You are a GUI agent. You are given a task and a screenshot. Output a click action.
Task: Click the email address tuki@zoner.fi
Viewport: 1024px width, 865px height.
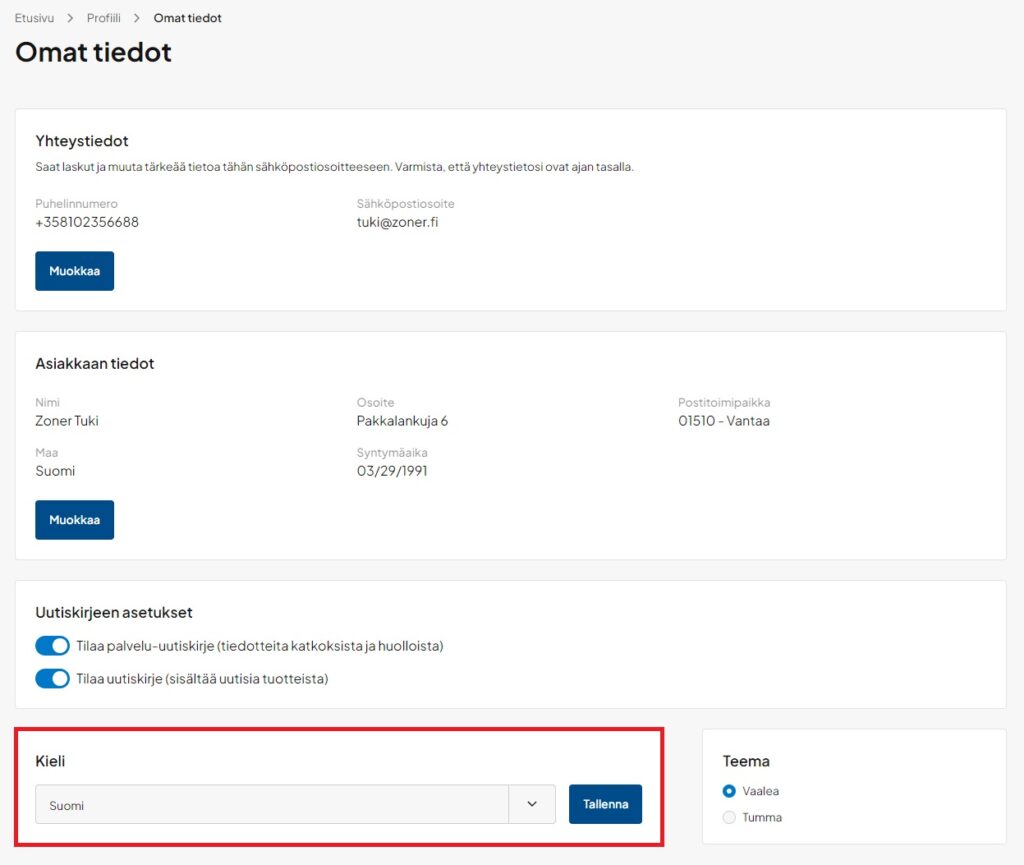397,222
